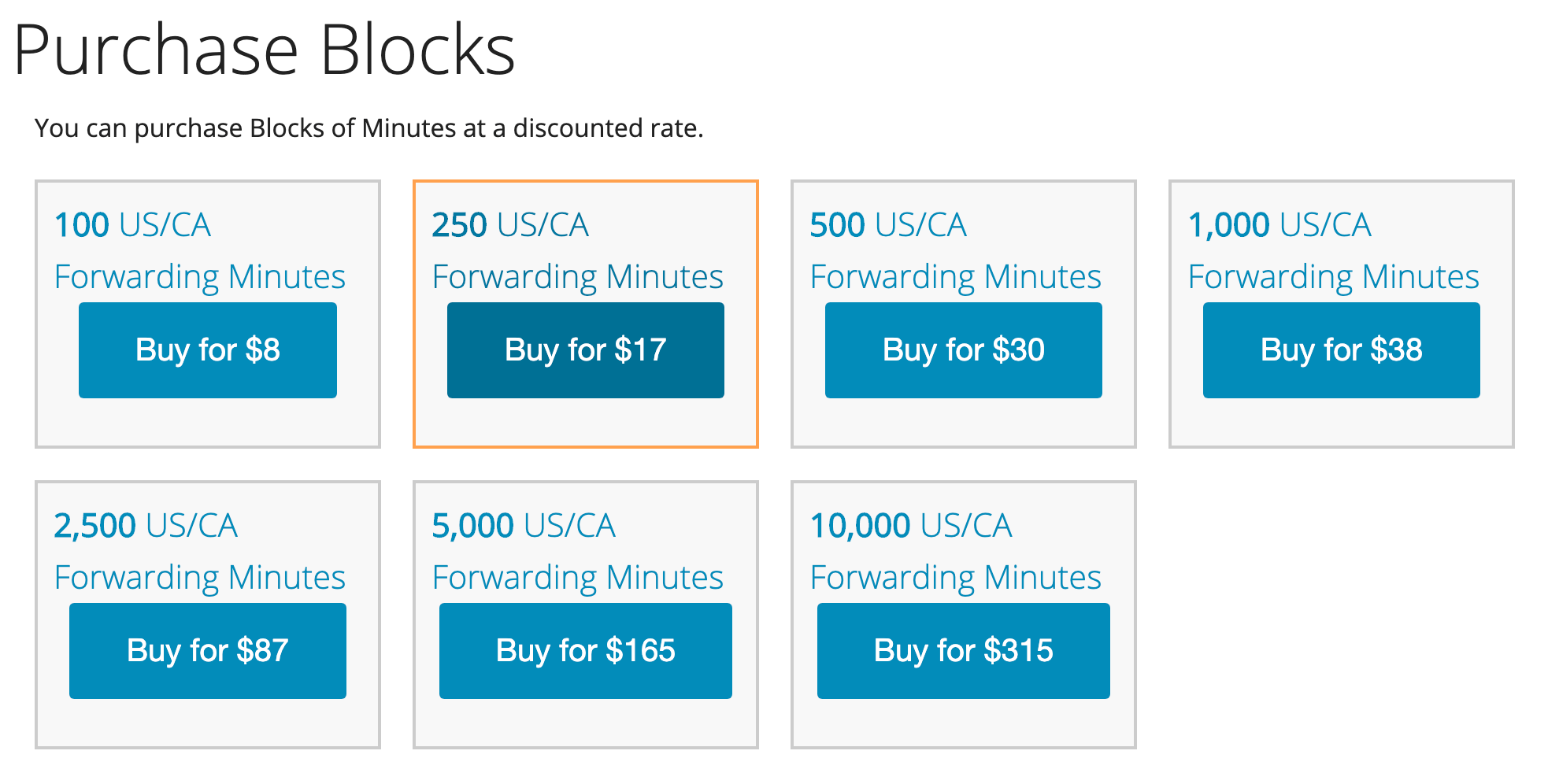Screen dimensions: 1548x784
Task: Click the 5,000 US/CA Forwarding Minutes title
Action: tap(577, 551)
